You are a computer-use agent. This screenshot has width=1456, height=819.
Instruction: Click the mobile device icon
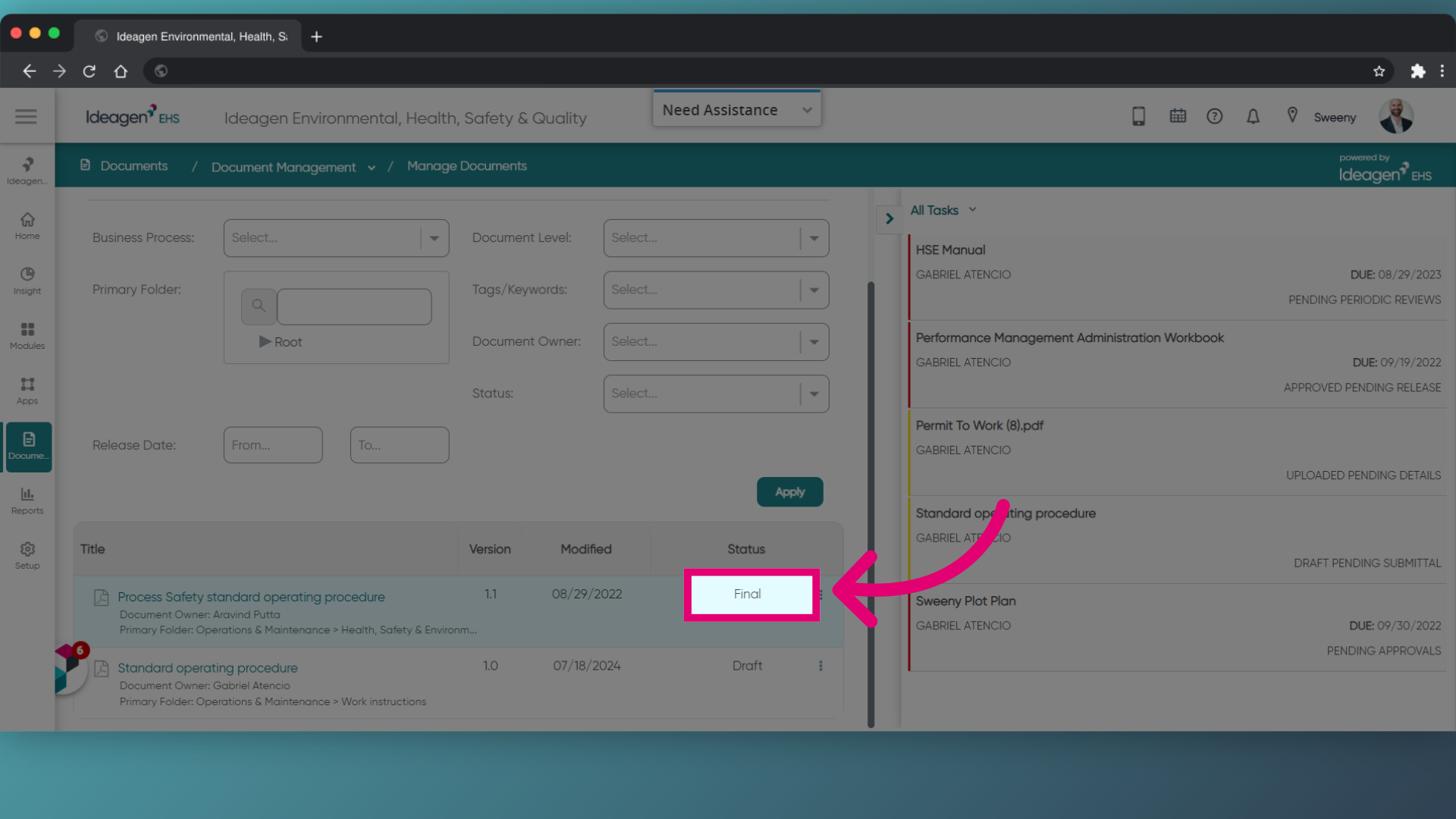point(1138,116)
